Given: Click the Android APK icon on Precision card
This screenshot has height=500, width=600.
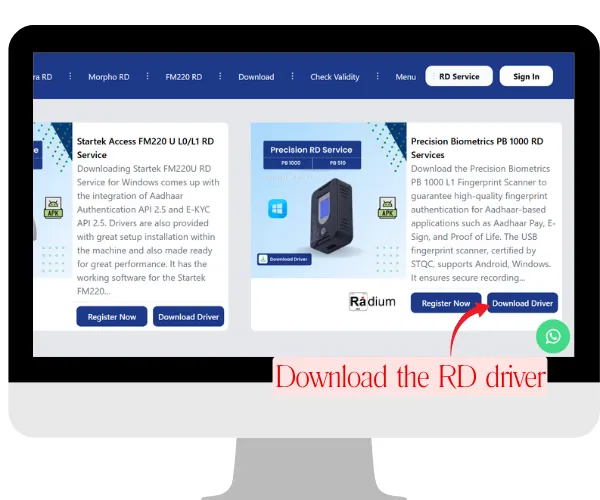Looking at the screenshot, I should (x=383, y=208).
